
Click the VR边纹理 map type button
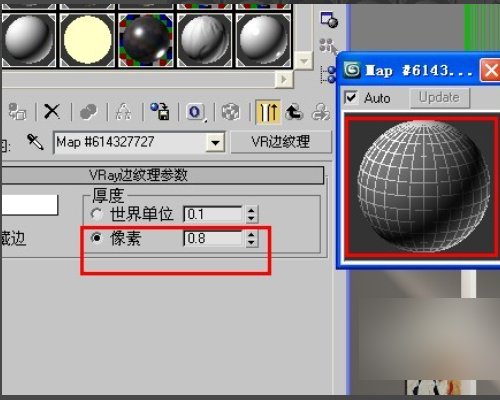281,142
